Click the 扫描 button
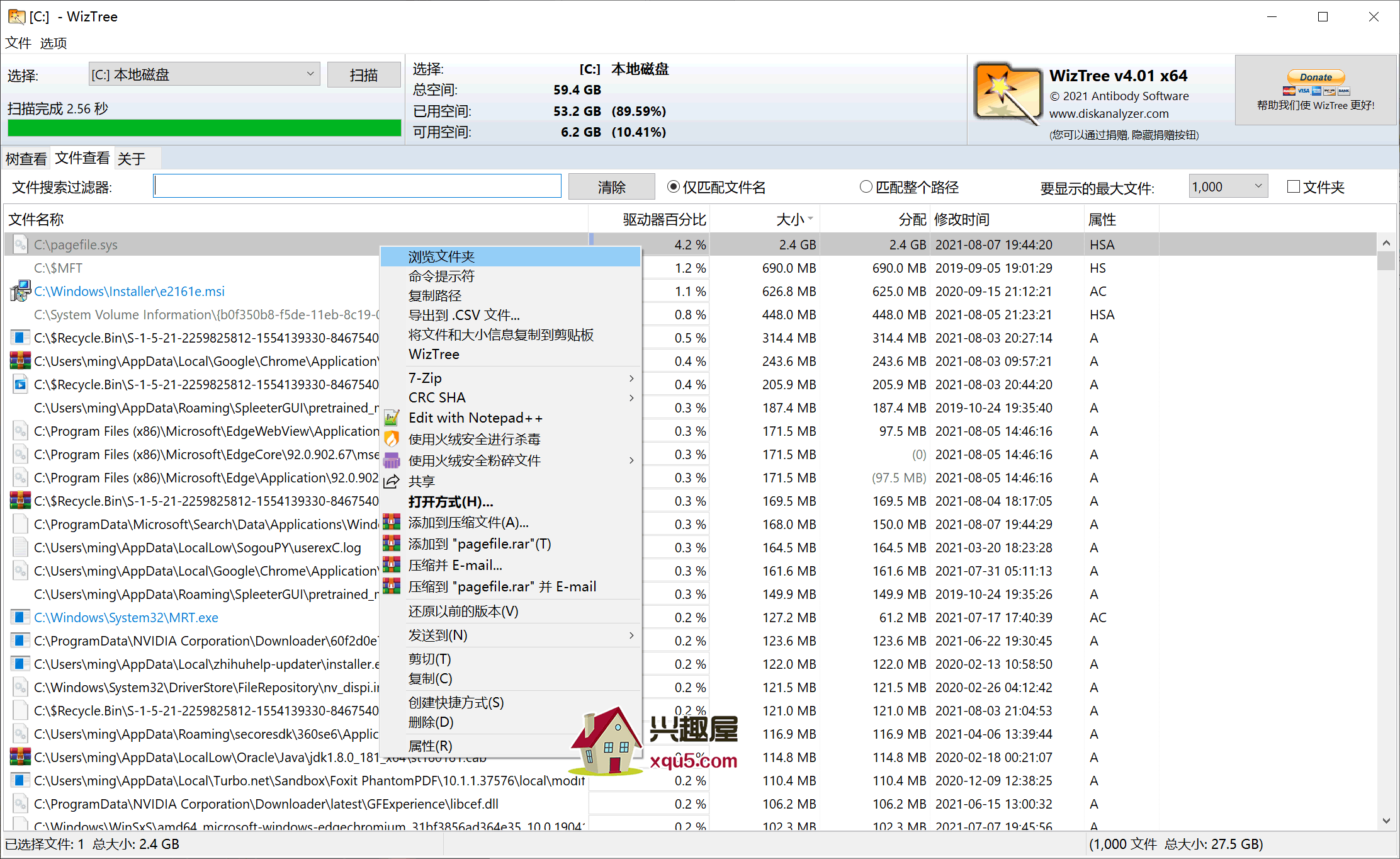Screen dimensions: 1400x859 (x=364, y=75)
